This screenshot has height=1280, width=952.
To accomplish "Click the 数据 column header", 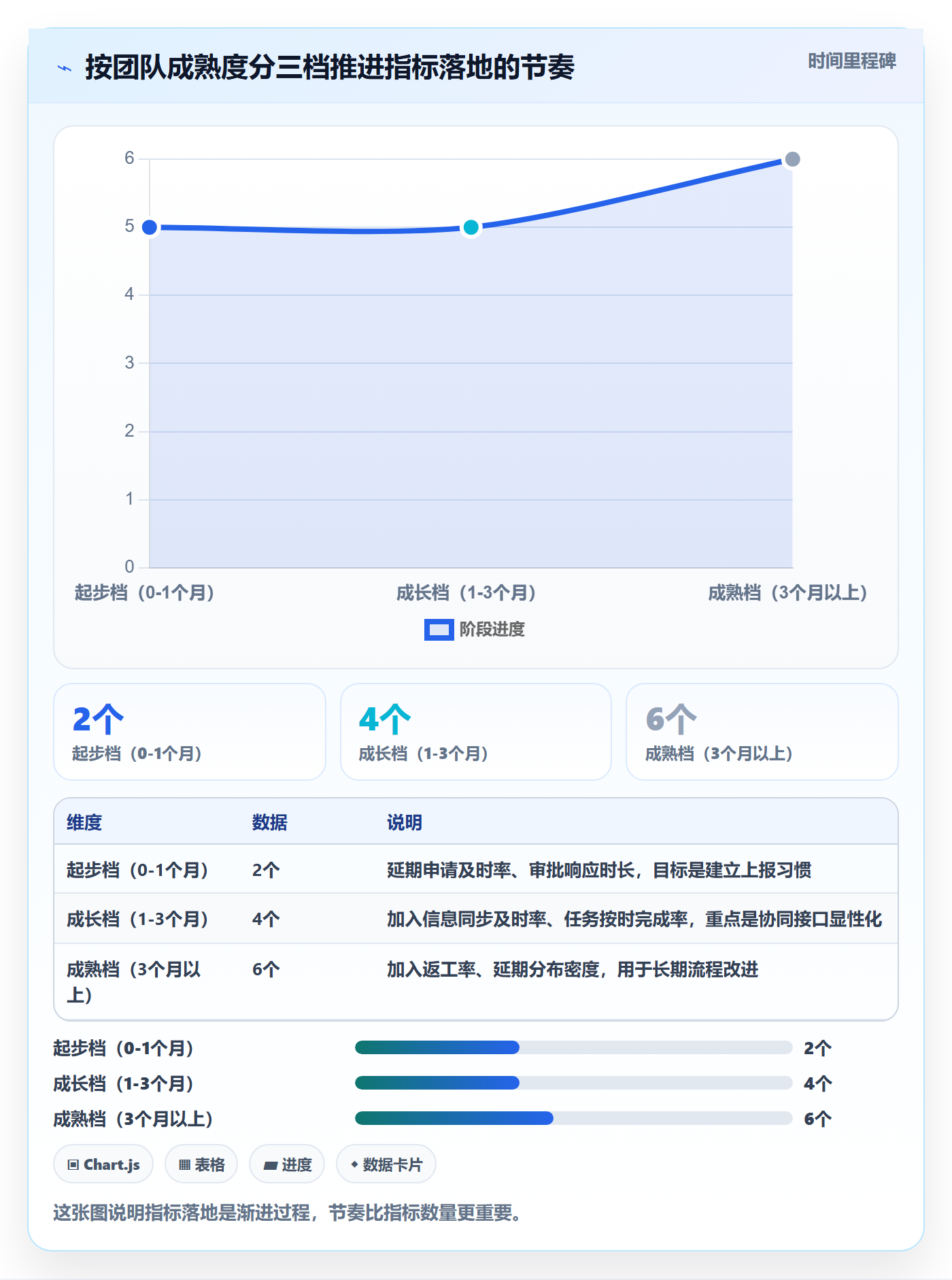I will click(270, 822).
